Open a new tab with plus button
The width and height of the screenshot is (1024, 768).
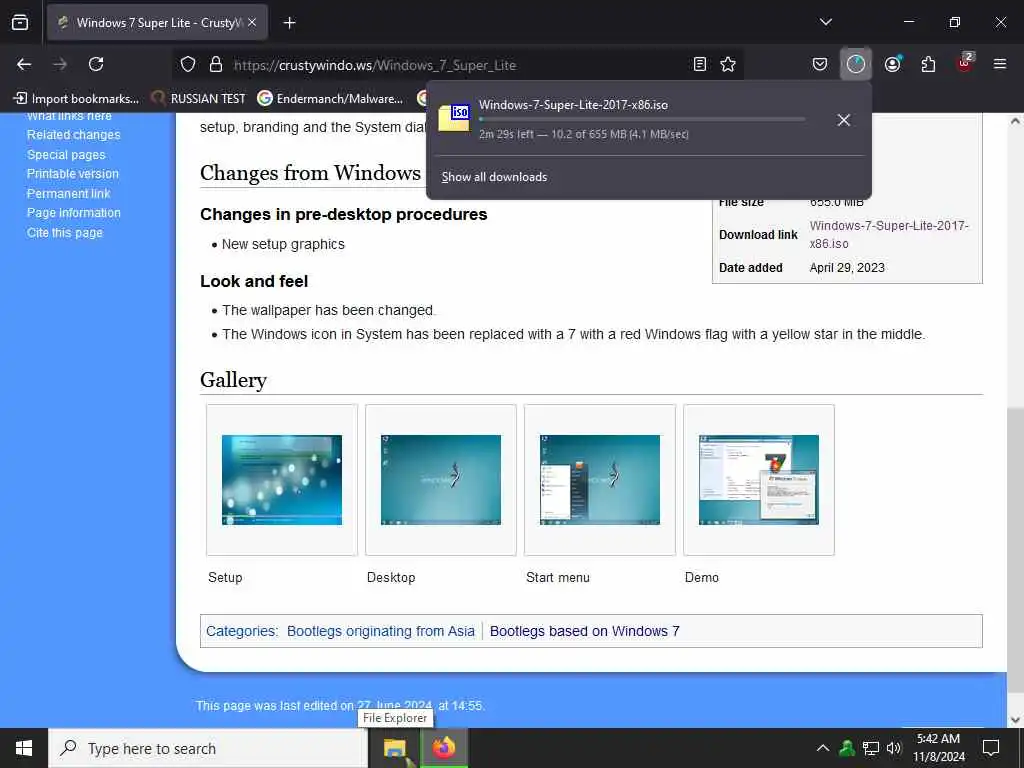289,23
